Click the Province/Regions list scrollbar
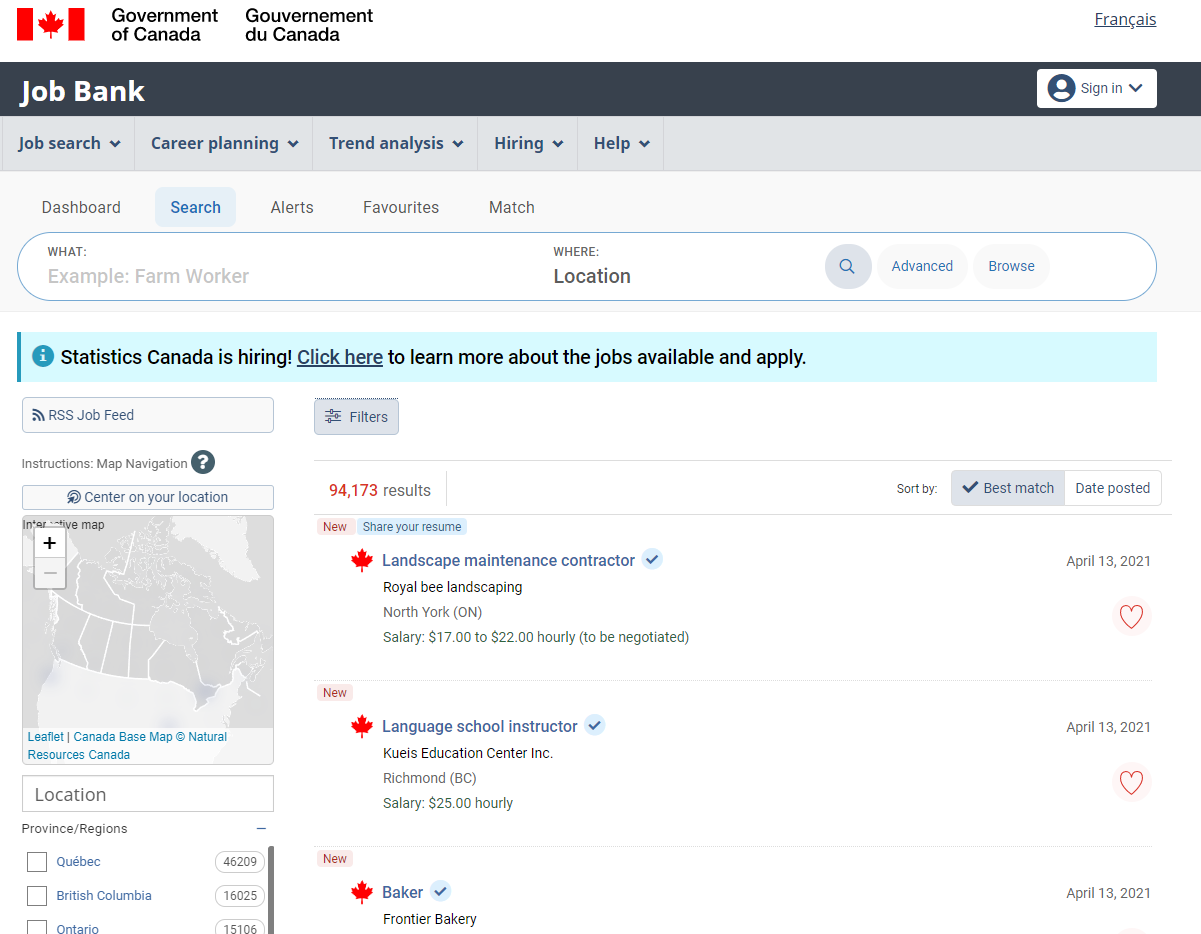The image size is (1201, 934). tap(271, 890)
